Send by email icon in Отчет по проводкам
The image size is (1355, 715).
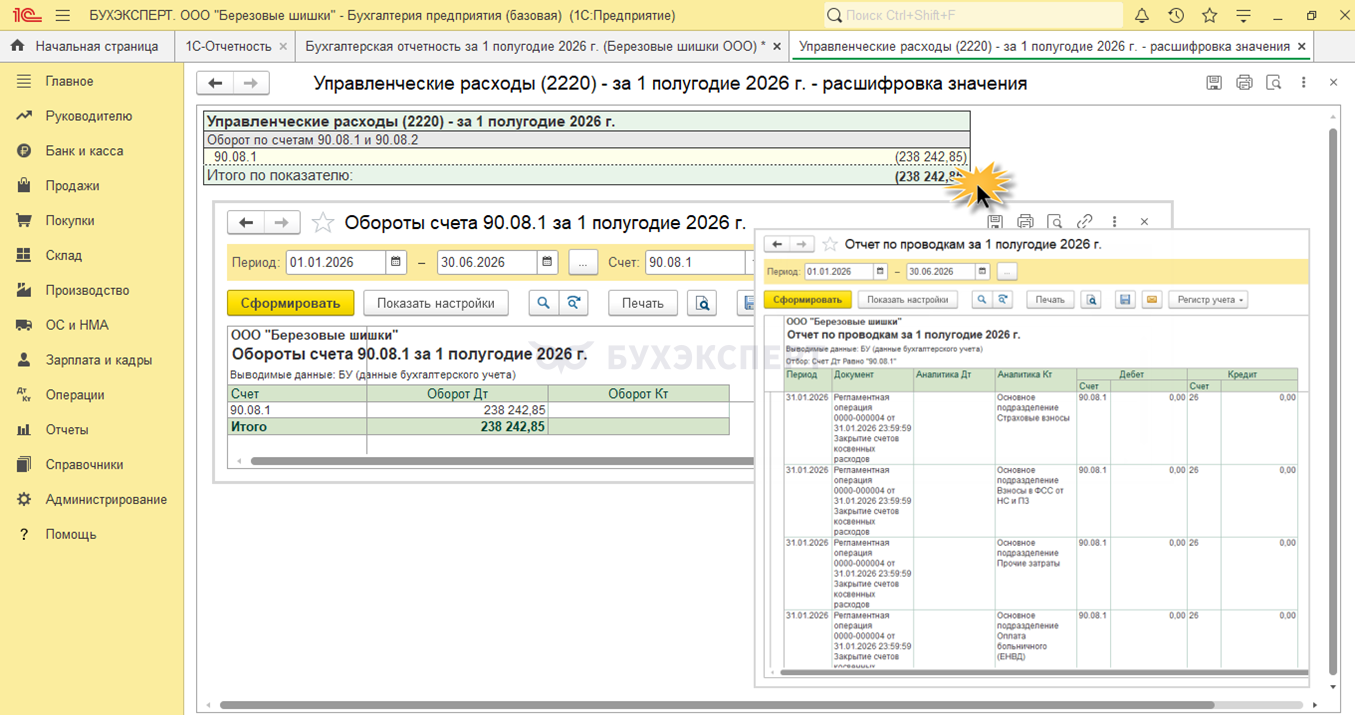click(1151, 299)
